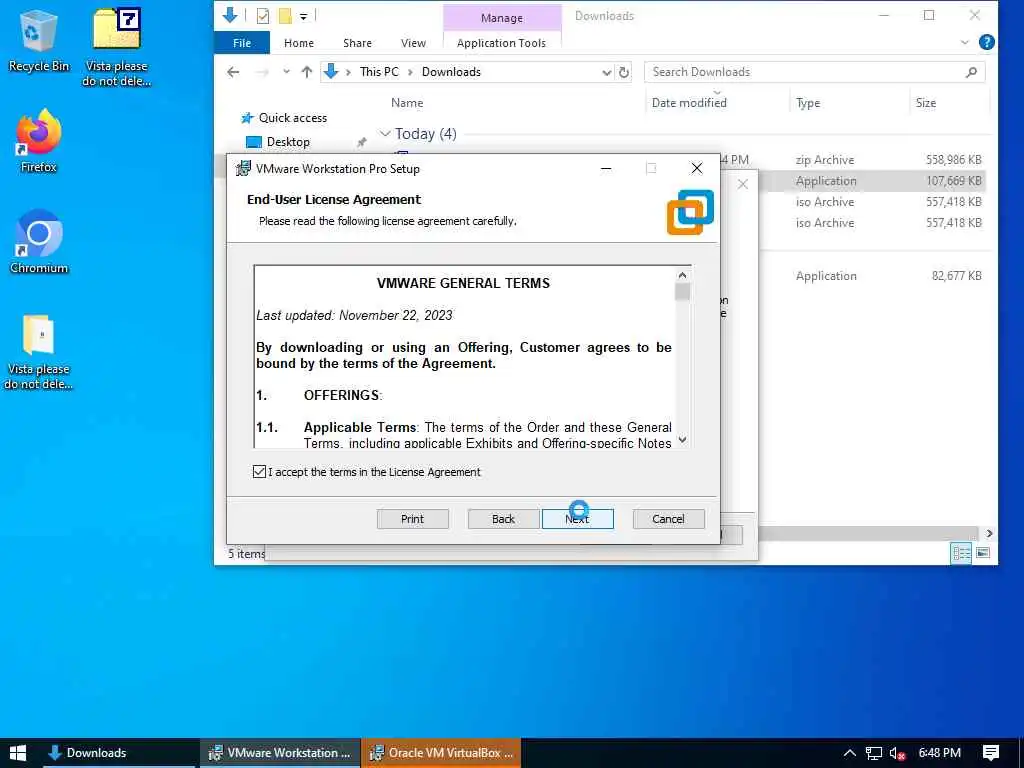Open the Home ribbon tab

tap(298, 43)
